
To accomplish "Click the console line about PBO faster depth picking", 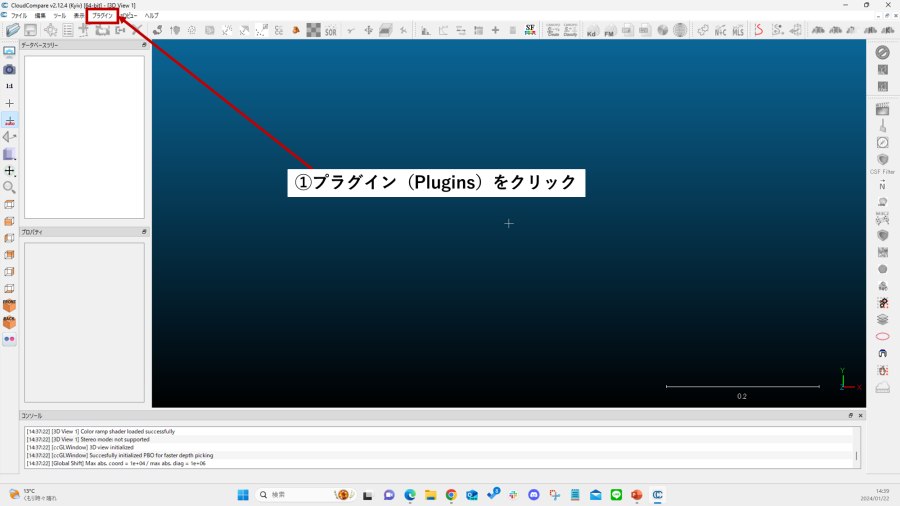I will [119, 456].
